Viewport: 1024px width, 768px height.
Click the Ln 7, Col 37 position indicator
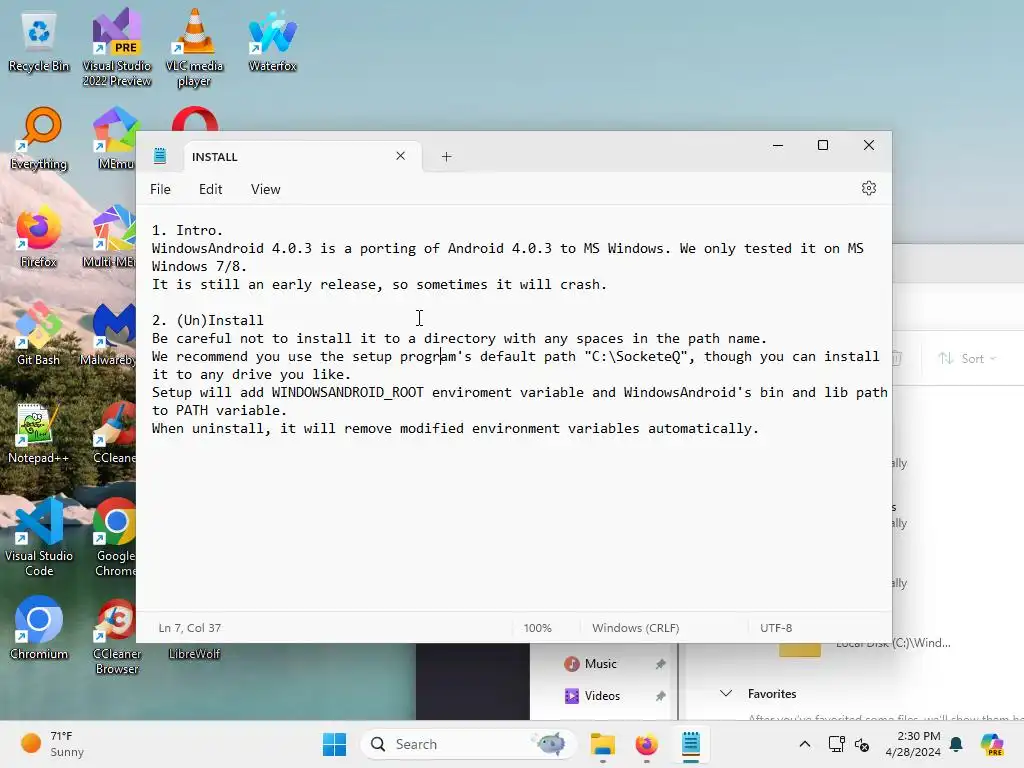click(189, 628)
